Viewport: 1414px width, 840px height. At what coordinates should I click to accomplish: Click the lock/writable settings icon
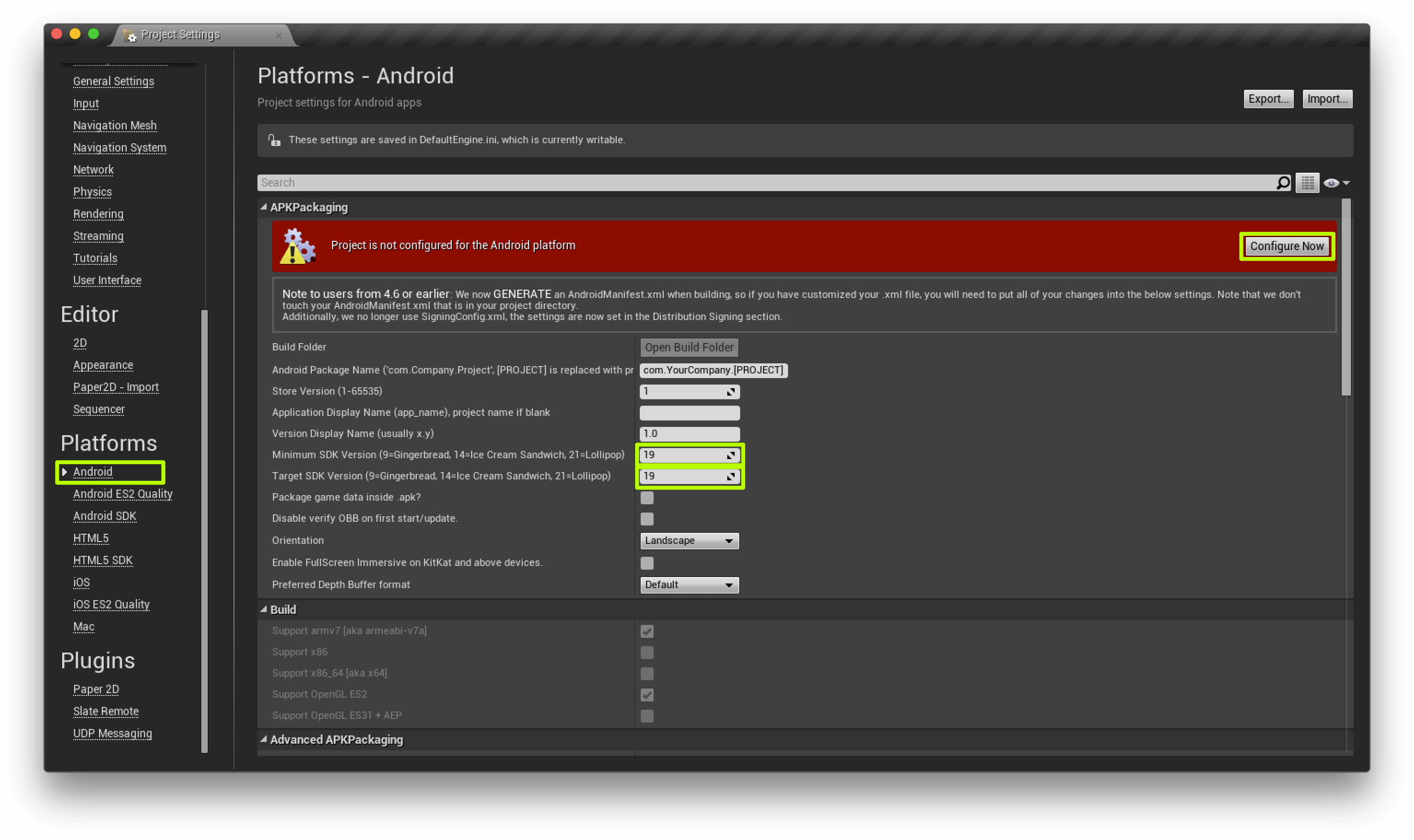coord(275,139)
